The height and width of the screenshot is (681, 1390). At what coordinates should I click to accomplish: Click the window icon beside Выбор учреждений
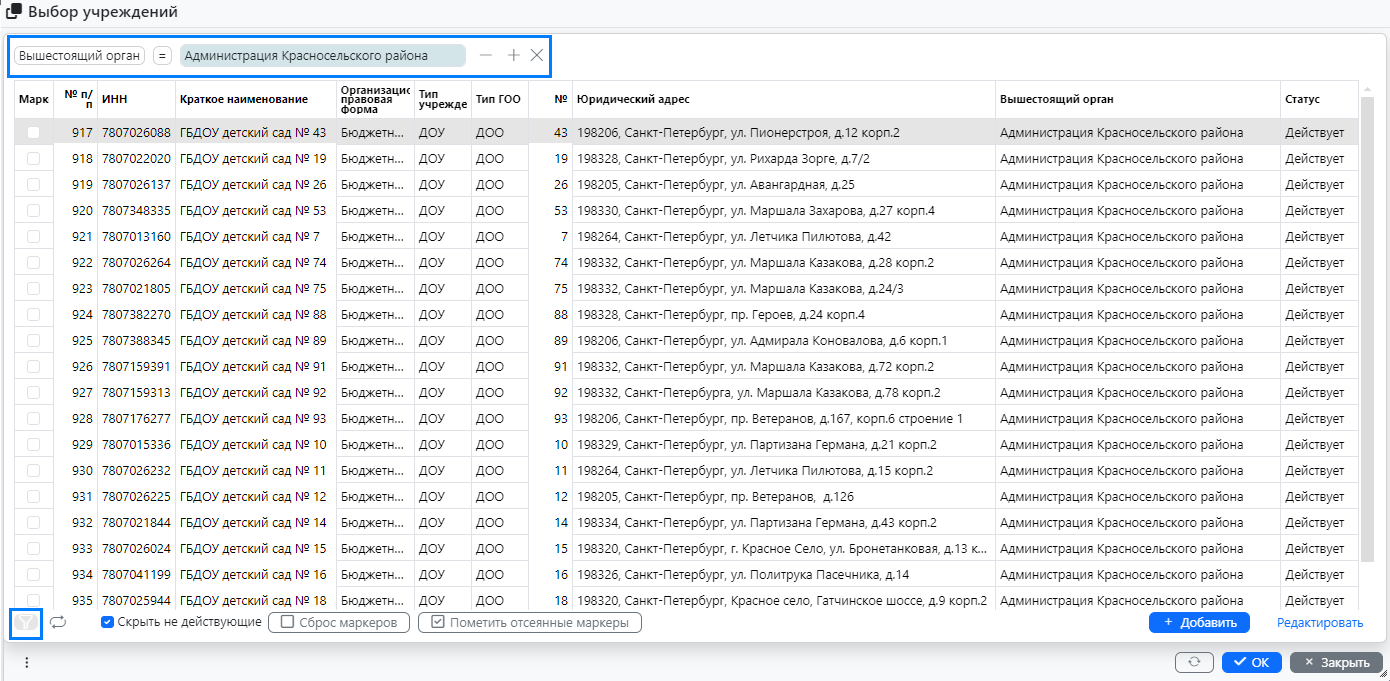tap(14, 12)
